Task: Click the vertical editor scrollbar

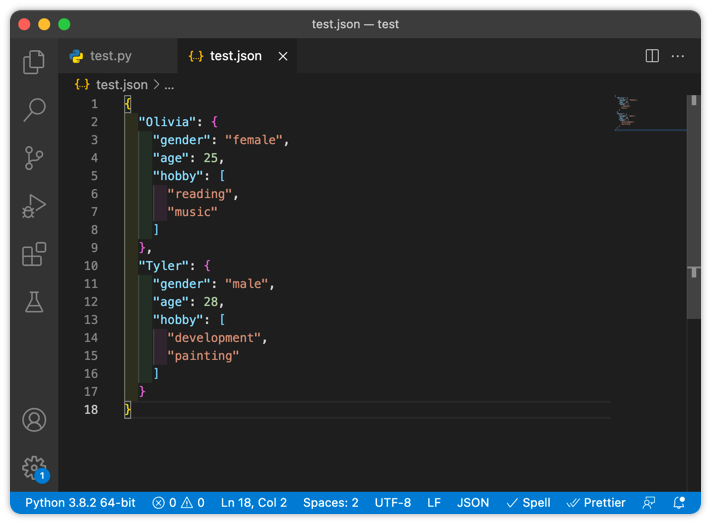Action: [x=694, y=207]
